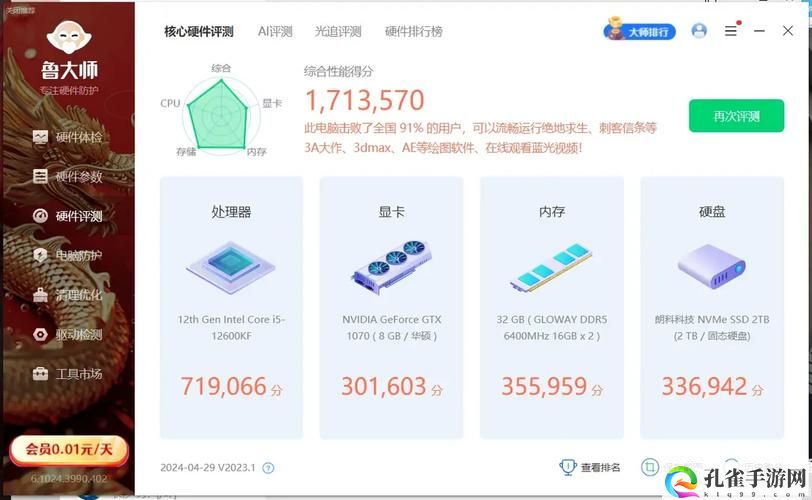Click the hard drive illustration
This screenshot has width=812, height=500.
712,267
